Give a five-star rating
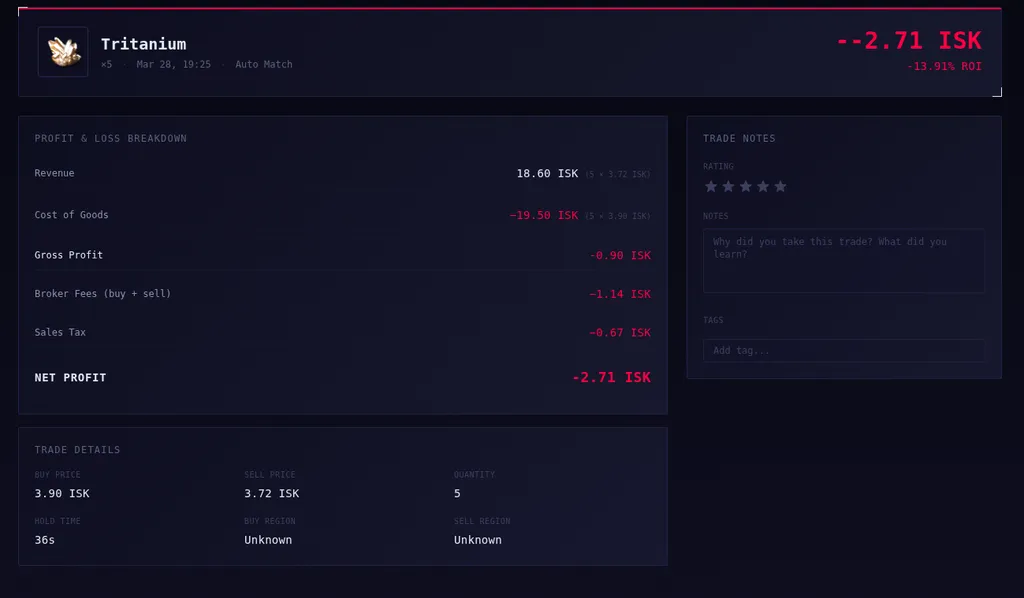 click(x=781, y=187)
